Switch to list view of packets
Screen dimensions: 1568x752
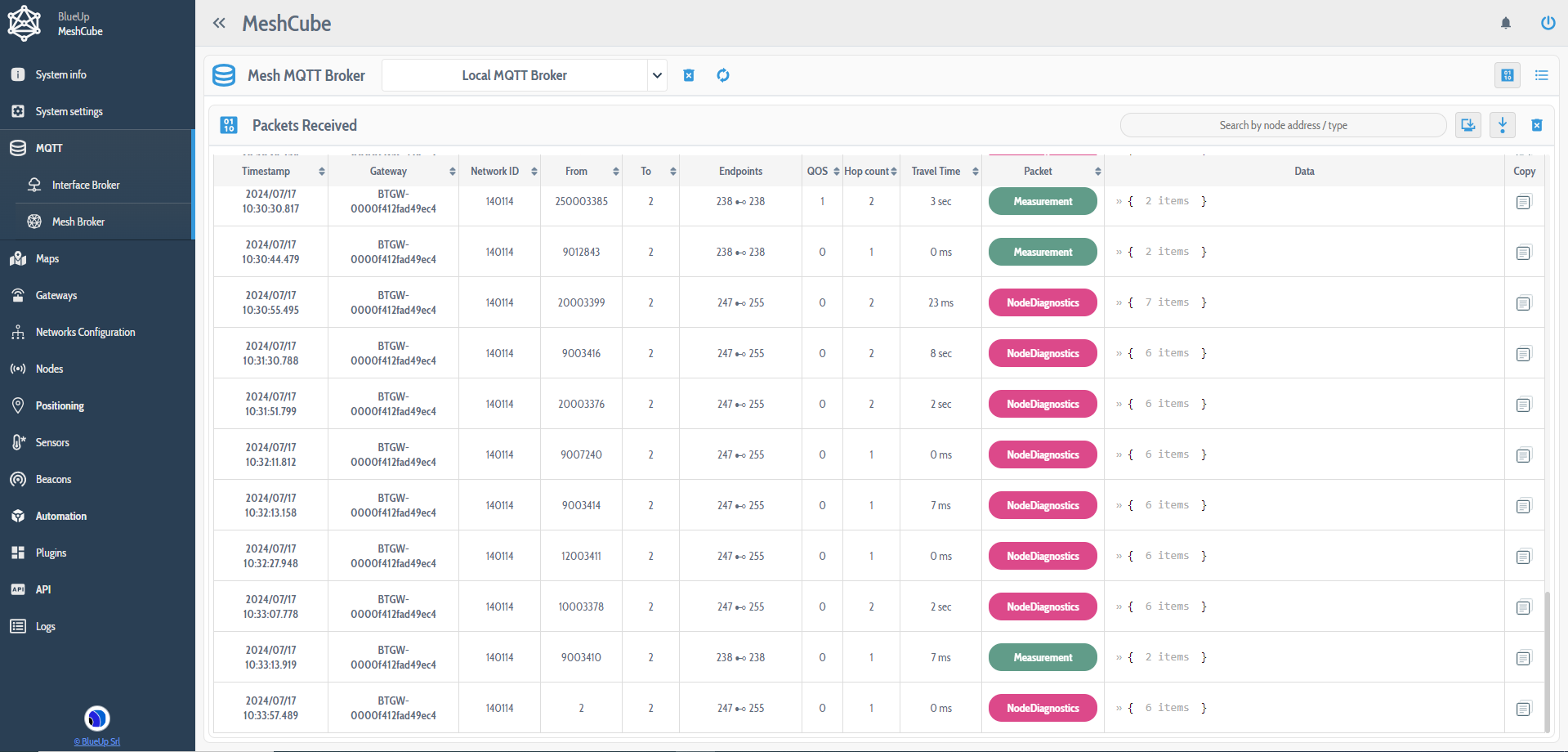[x=1541, y=75]
